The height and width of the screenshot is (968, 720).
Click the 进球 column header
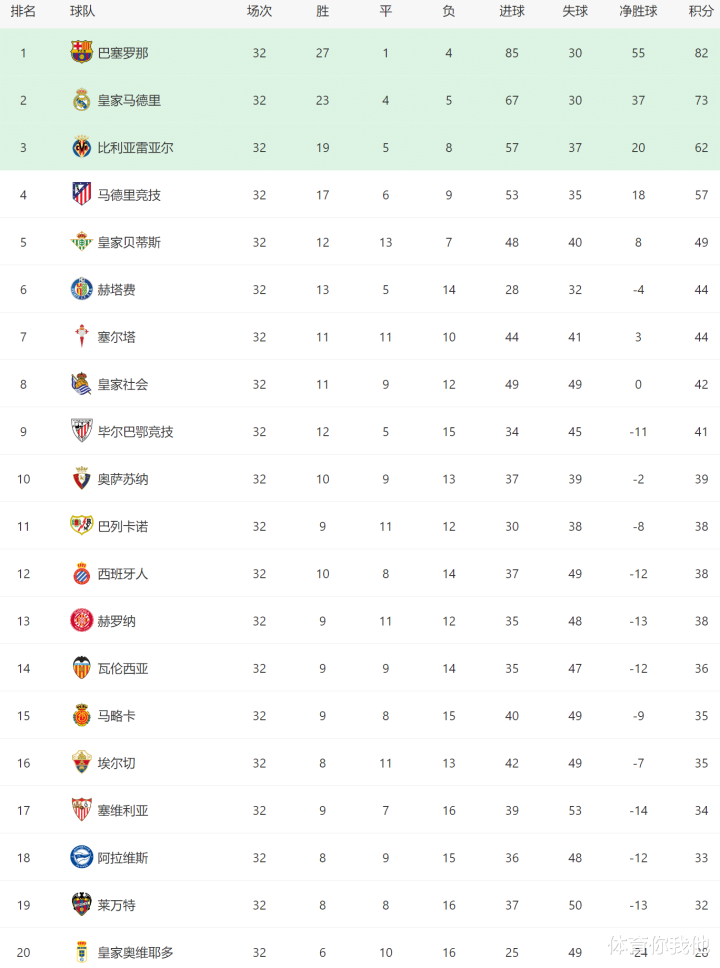coord(512,11)
